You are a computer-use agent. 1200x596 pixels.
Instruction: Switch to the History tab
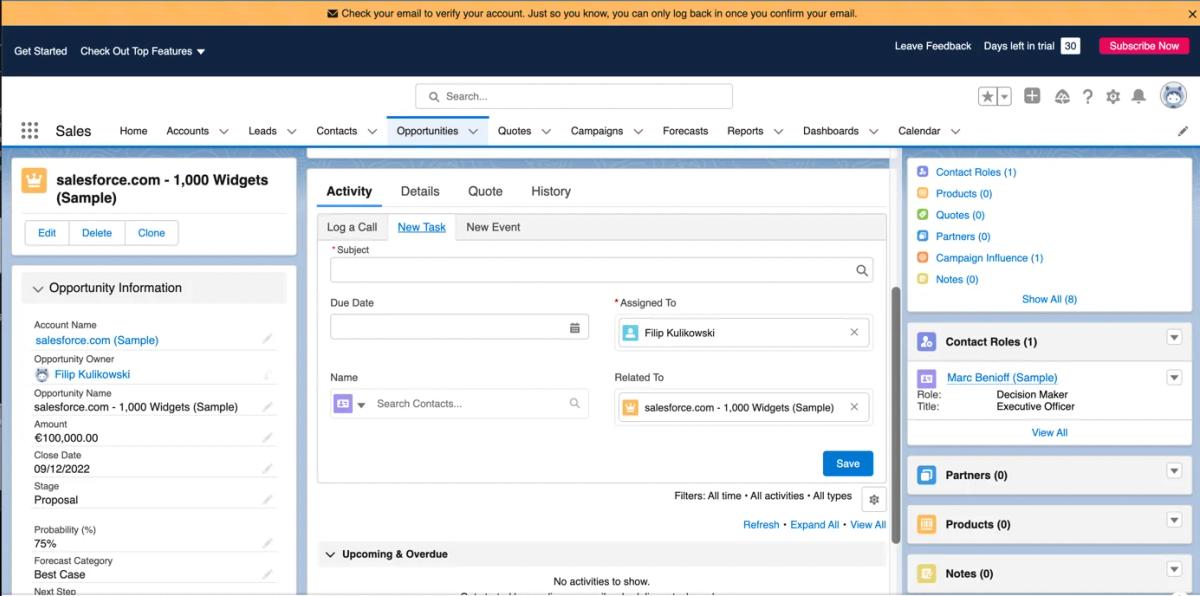click(551, 191)
